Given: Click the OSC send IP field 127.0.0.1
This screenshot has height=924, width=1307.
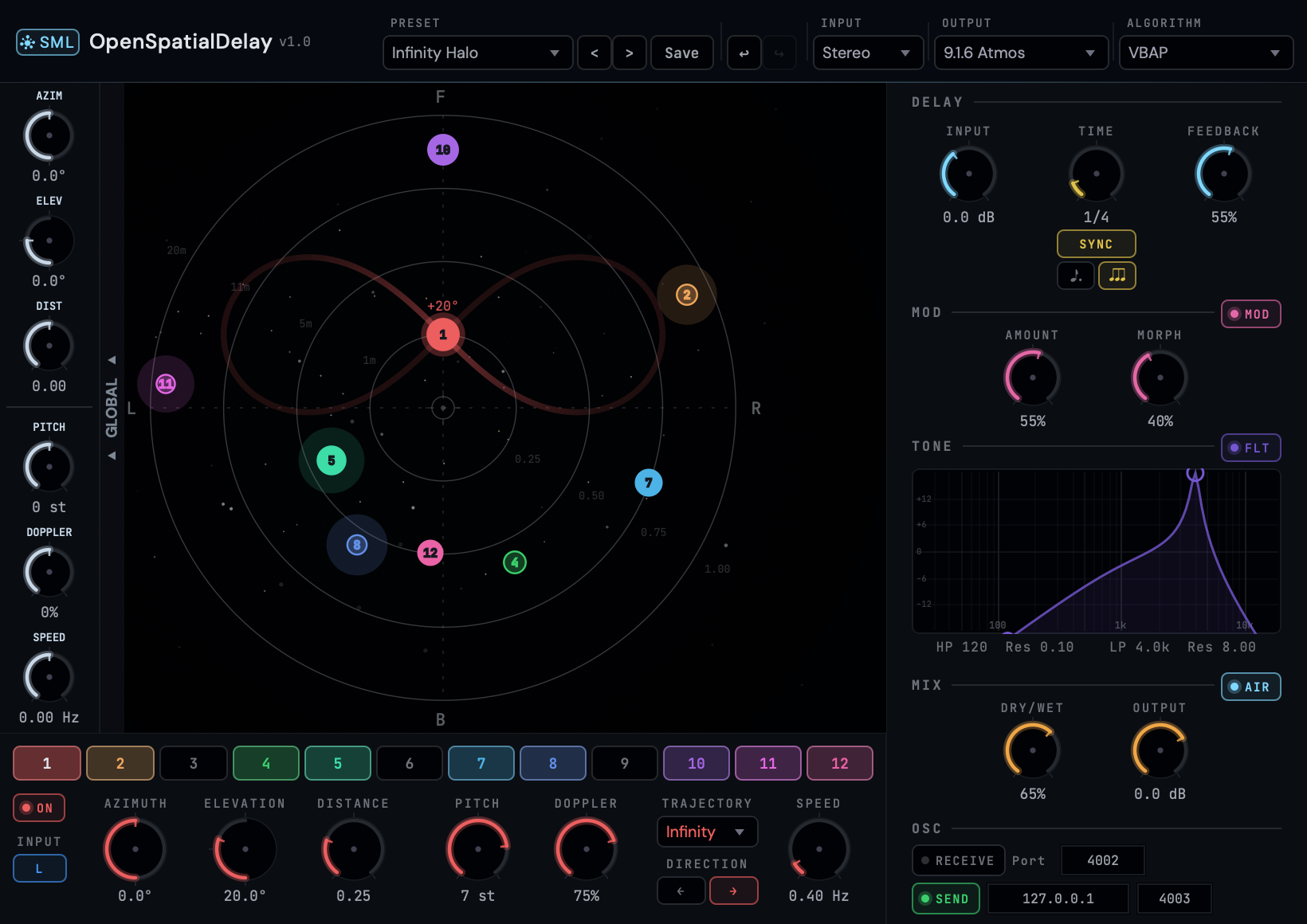Looking at the screenshot, I should 1058,899.
